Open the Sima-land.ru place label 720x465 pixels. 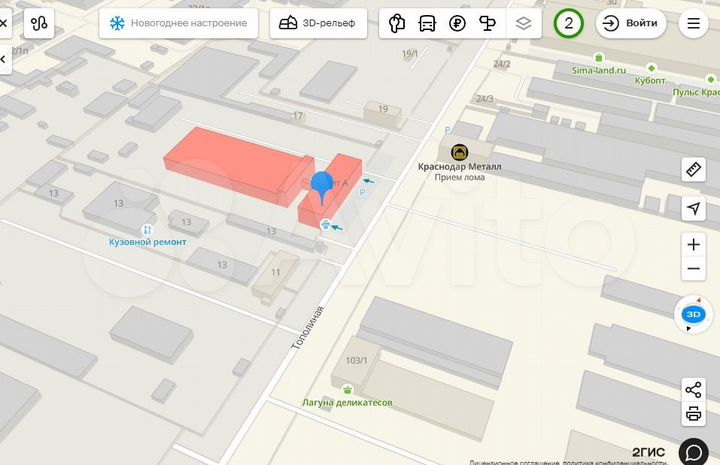tap(598, 70)
